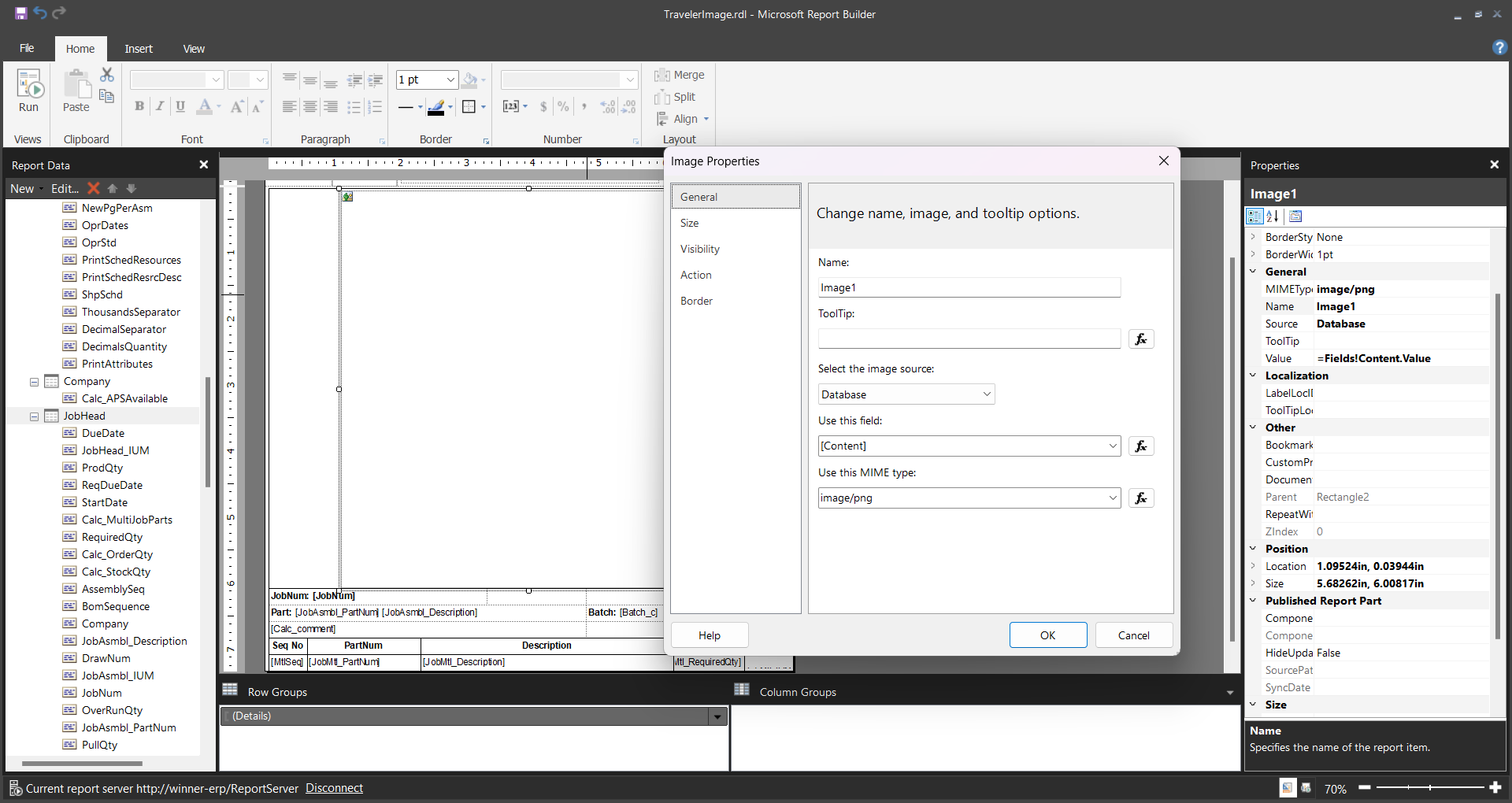Open expression editor for ToolTip

pyautogui.click(x=1140, y=339)
